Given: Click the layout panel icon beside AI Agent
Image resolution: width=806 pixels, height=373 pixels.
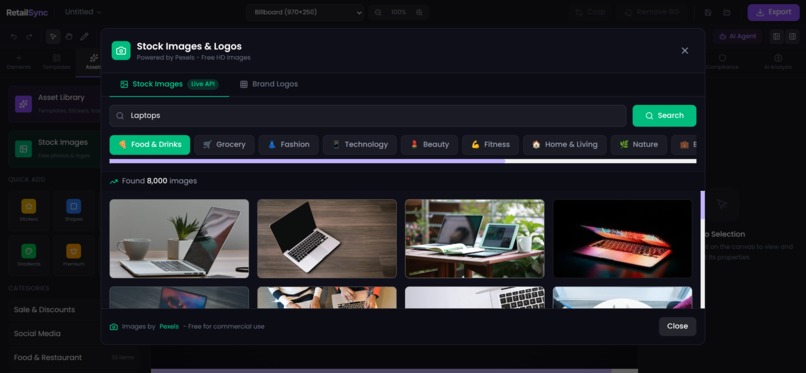Looking at the screenshot, I should click(776, 36).
